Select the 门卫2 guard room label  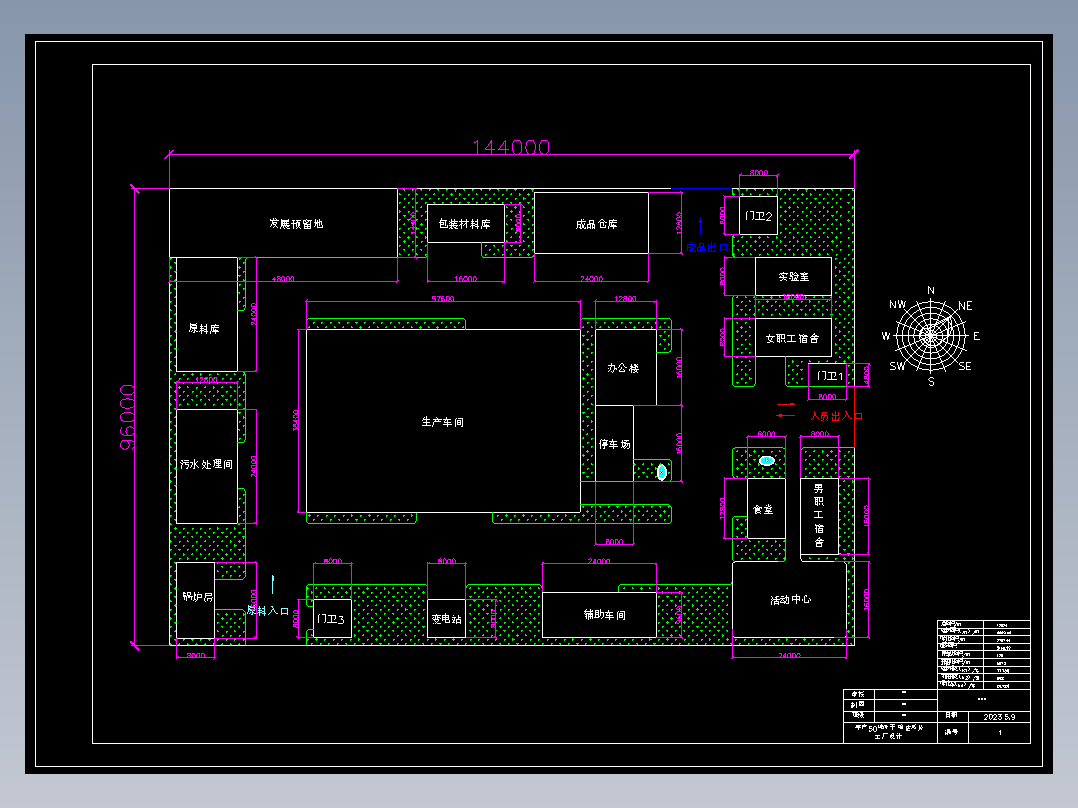[758, 216]
